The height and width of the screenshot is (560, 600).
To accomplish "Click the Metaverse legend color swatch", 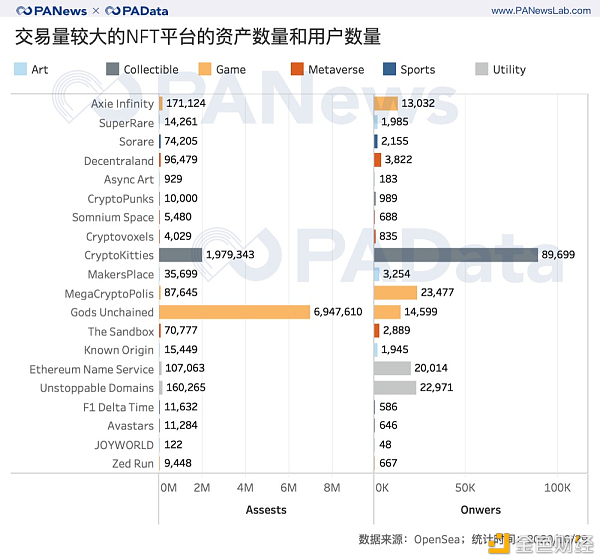I will 297,69.
